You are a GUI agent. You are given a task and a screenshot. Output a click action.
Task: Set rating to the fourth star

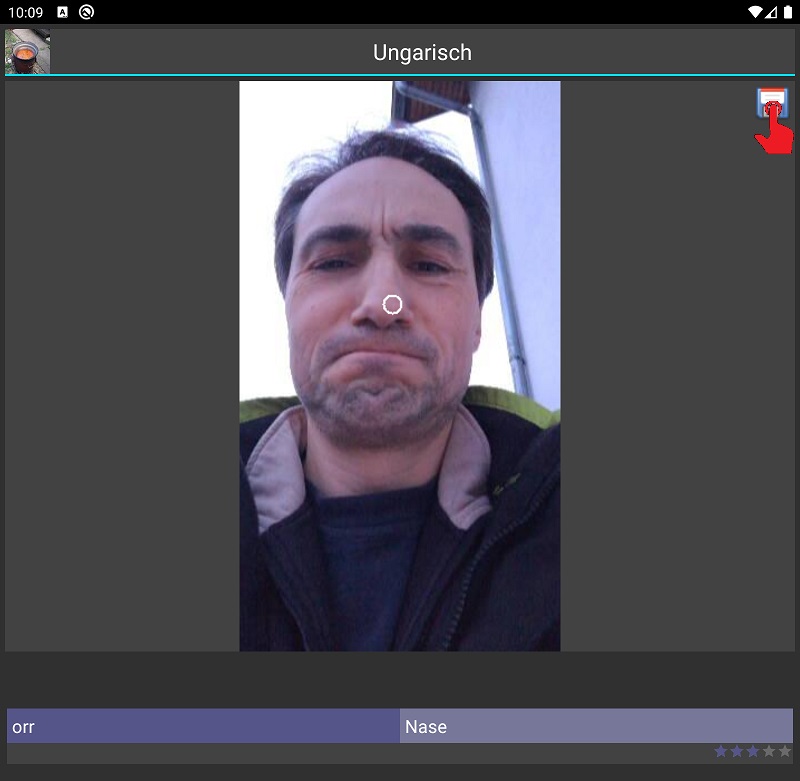pos(769,751)
